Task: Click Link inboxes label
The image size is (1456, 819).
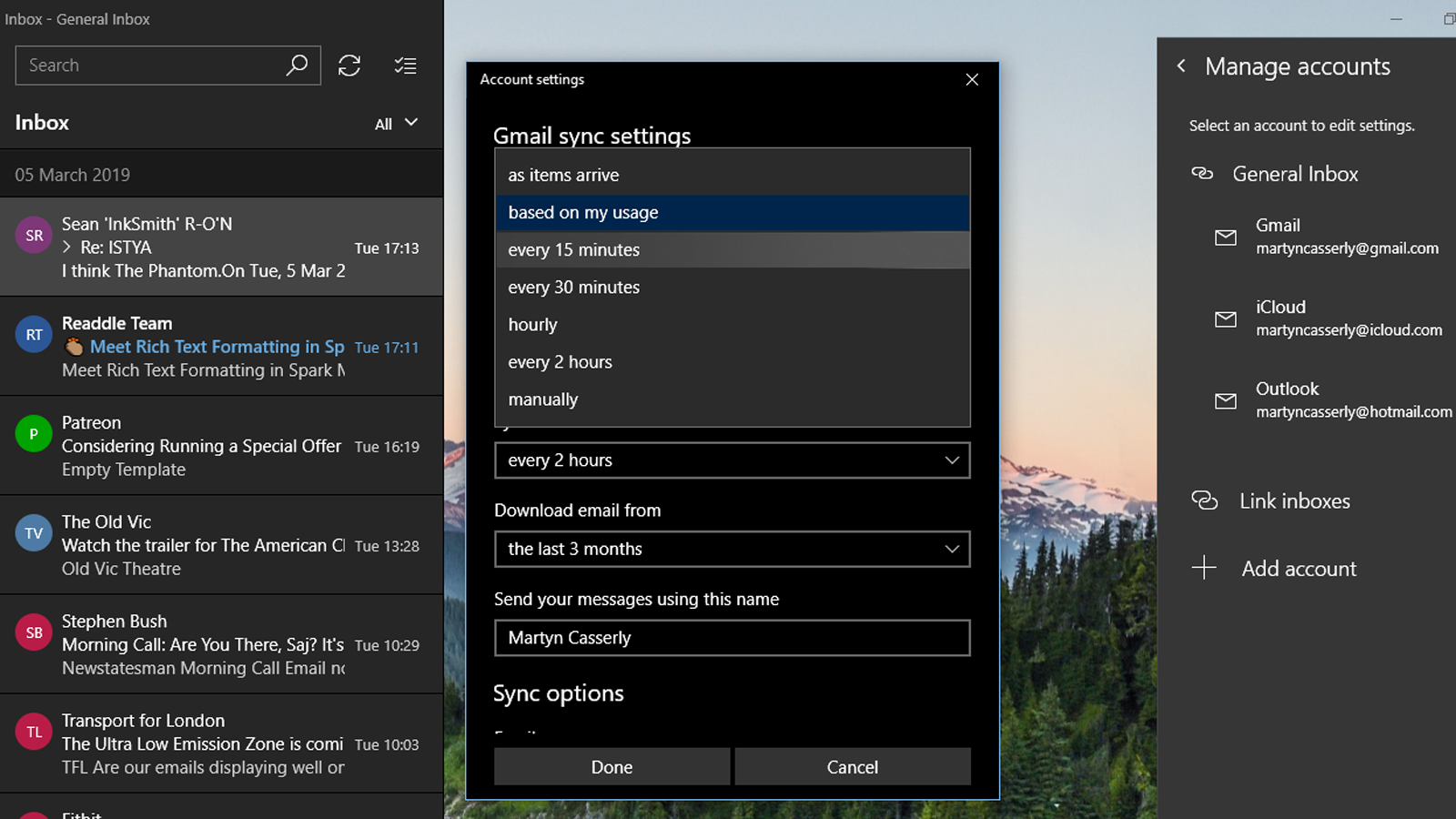Action: (x=1295, y=500)
